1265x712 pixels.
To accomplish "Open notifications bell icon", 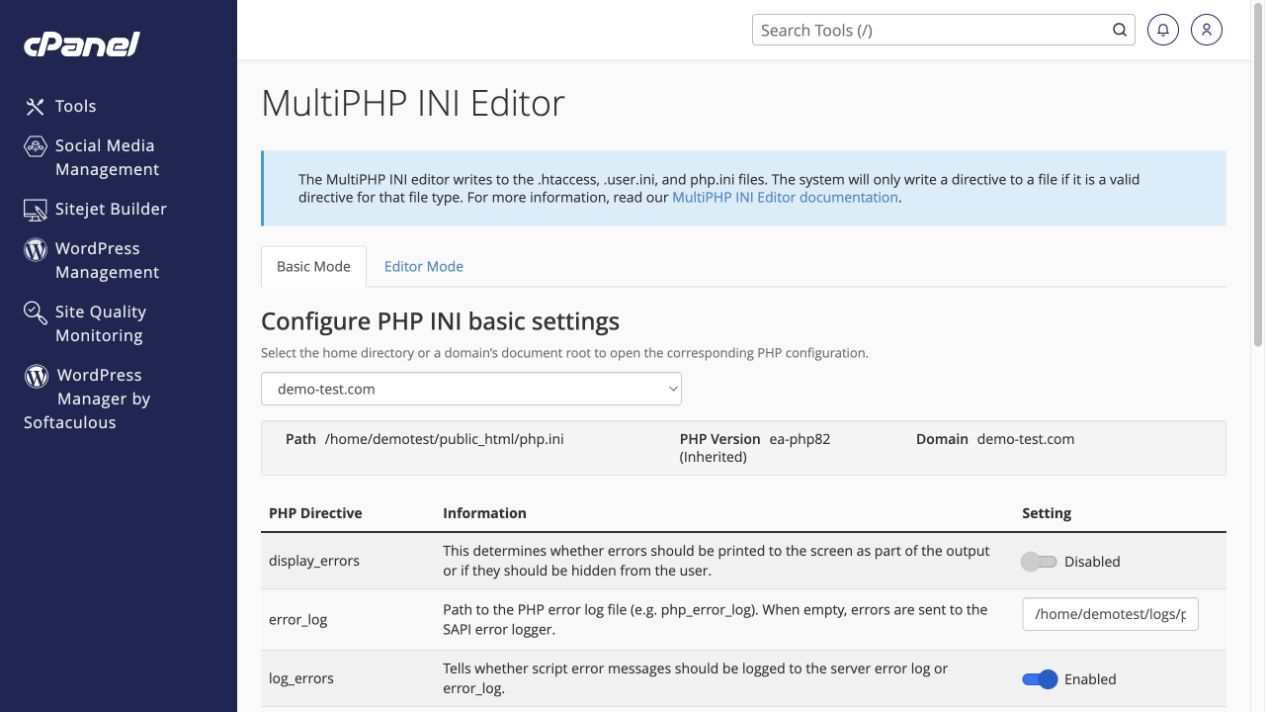I will (1163, 30).
